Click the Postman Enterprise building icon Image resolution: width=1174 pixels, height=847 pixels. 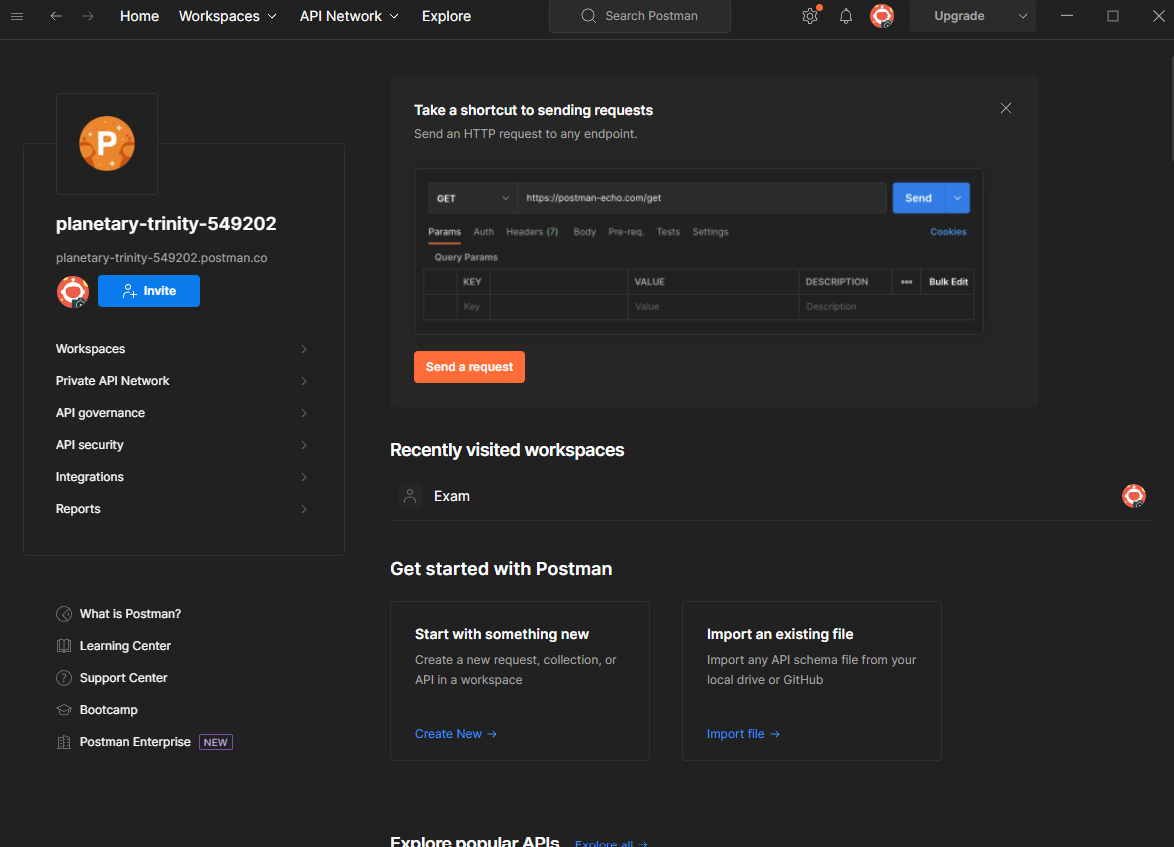click(x=64, y=742)
